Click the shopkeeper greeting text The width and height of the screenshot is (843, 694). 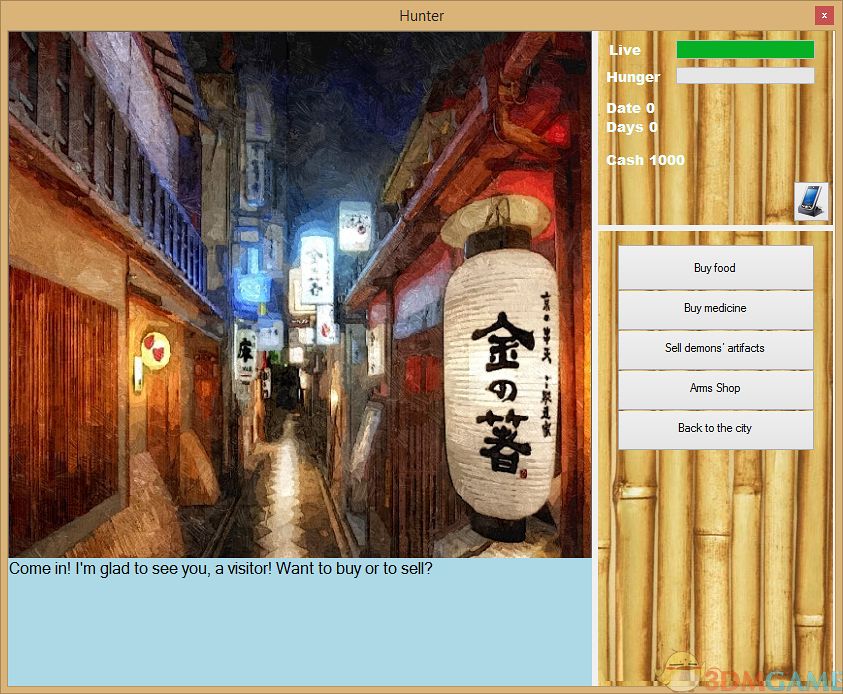point(221,569)
